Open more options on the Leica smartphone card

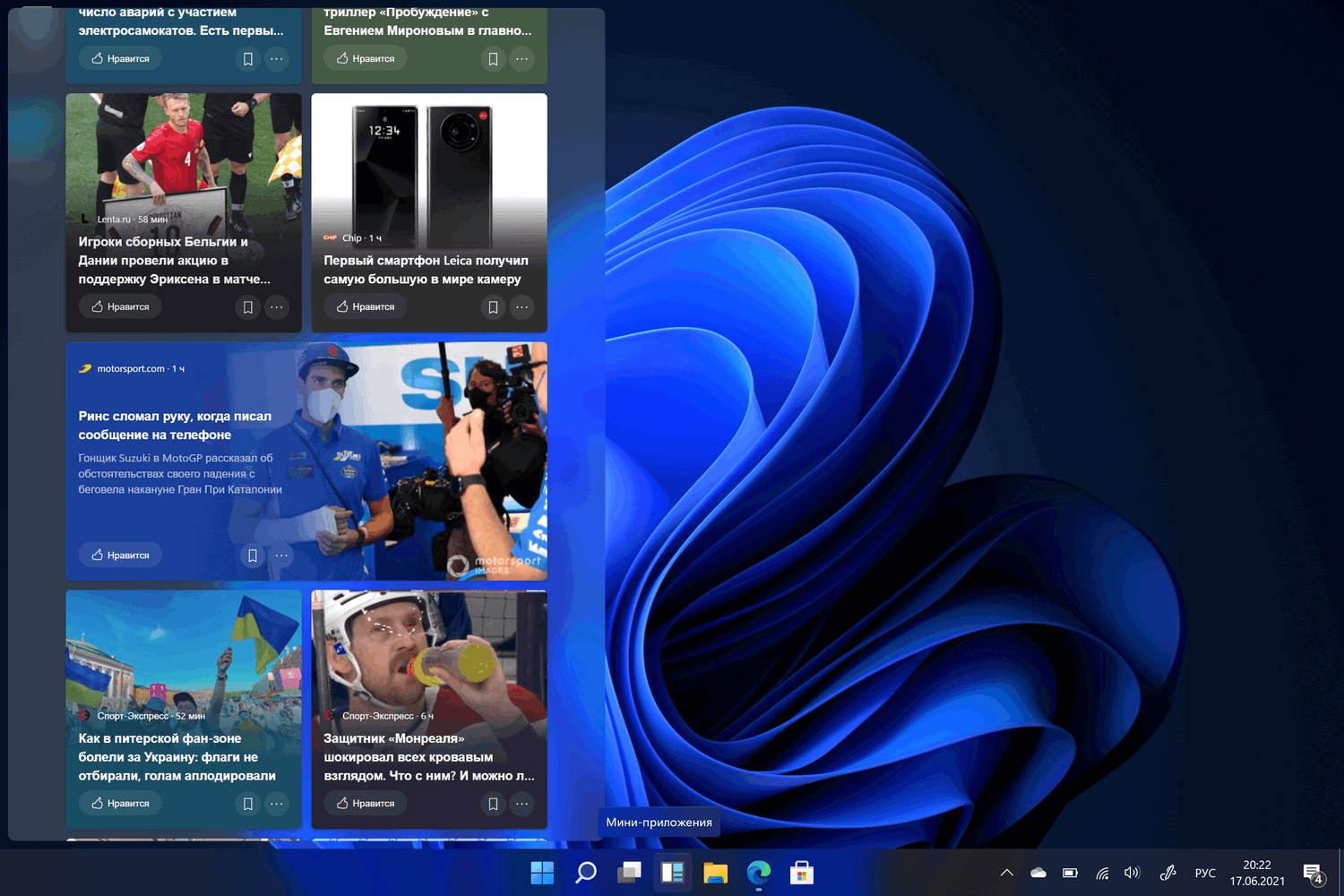coord(522,307)
